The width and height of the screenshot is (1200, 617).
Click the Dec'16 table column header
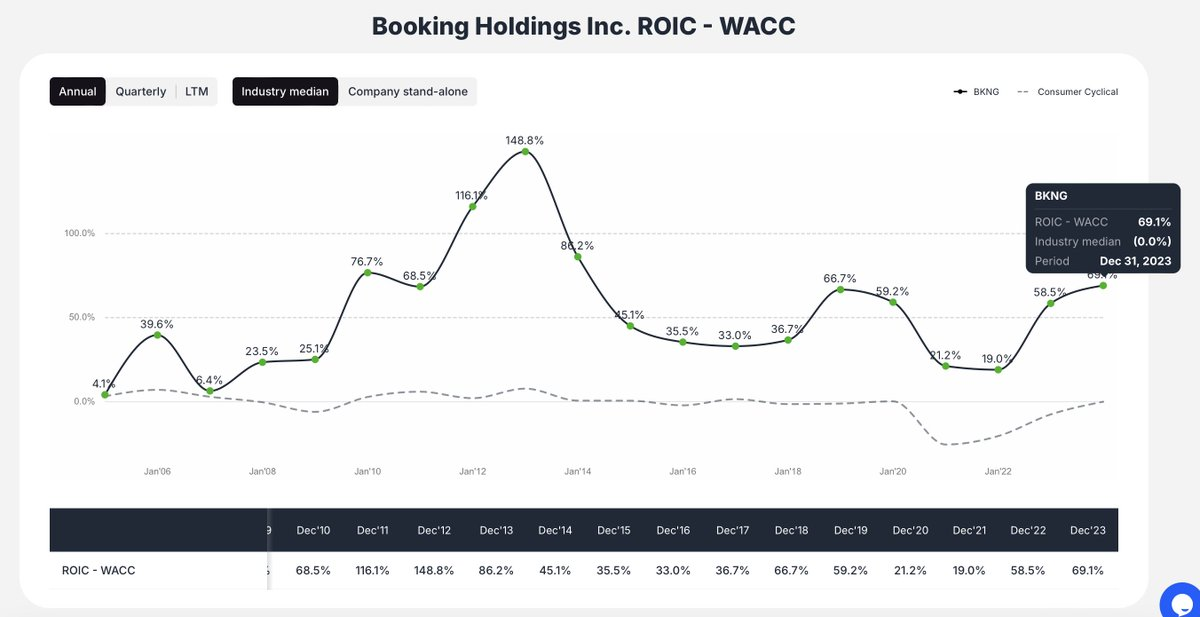point(673,530)
